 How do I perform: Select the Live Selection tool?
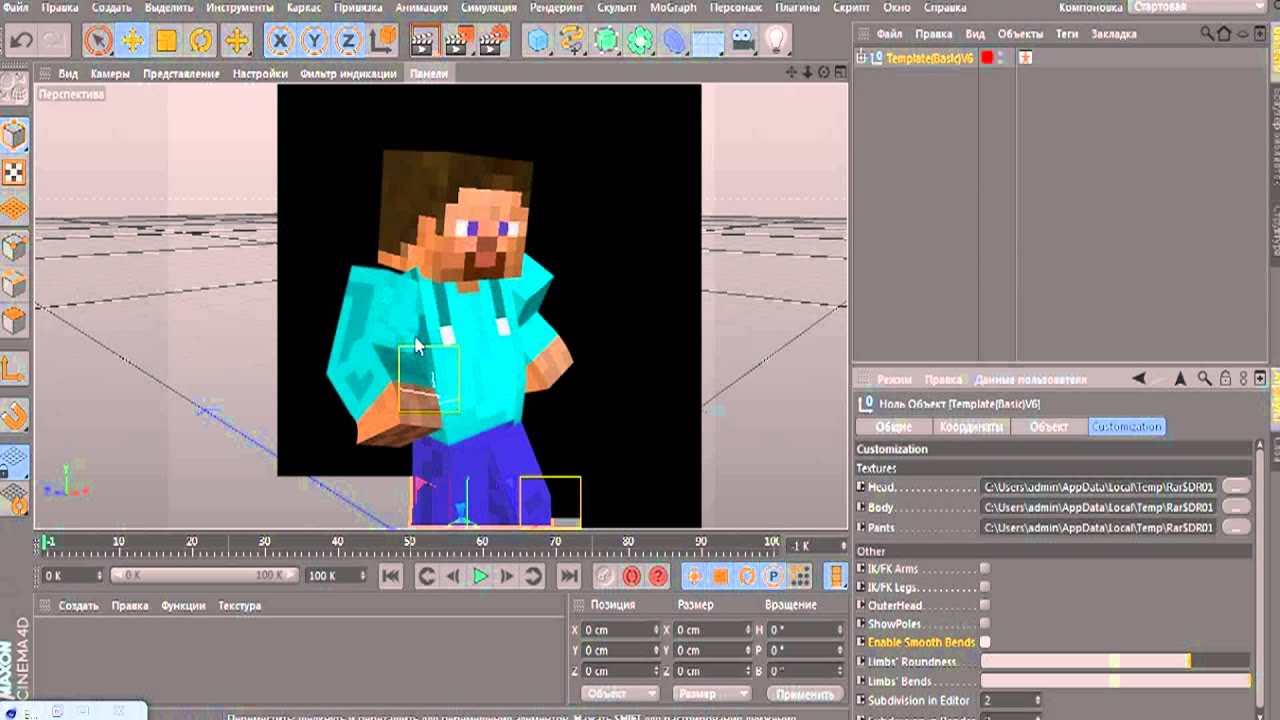[98, 41]
